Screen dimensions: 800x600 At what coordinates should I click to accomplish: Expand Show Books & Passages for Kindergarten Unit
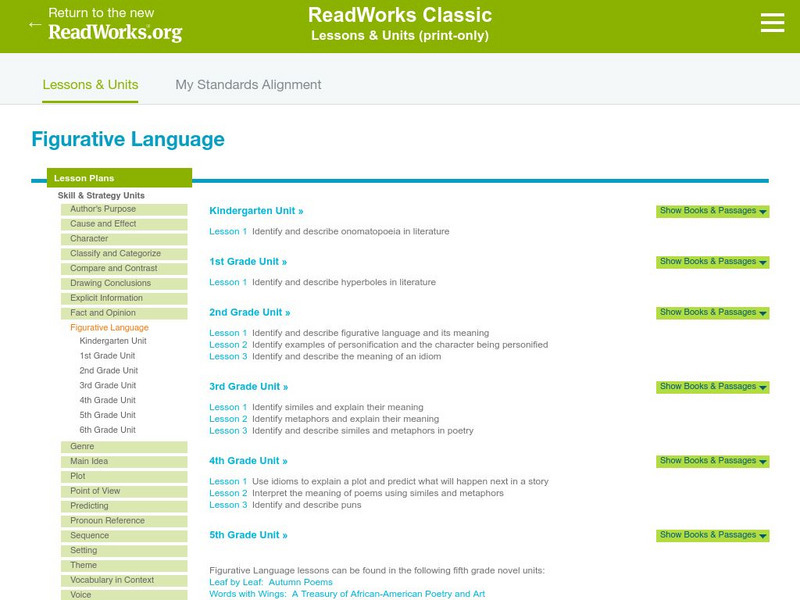coord(713,211)
